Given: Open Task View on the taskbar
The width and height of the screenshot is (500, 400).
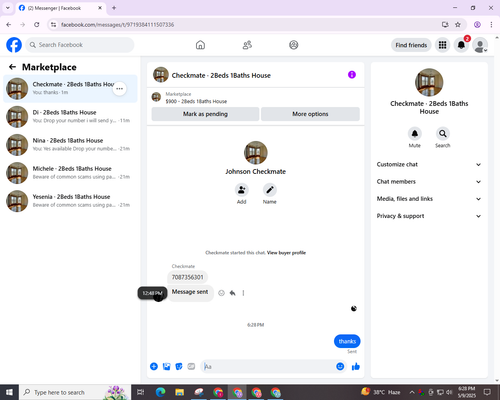Looking at the screenshot, I should (141, 392).
